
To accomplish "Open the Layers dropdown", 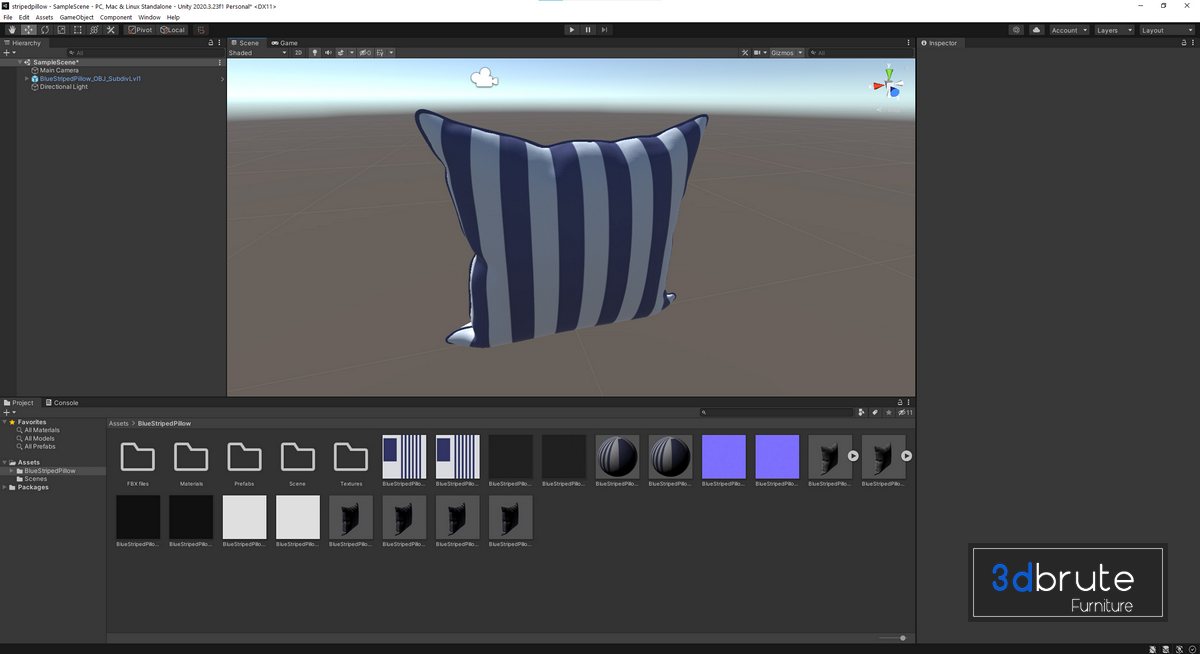I will pyautogui.click(x=1114, y=30).
